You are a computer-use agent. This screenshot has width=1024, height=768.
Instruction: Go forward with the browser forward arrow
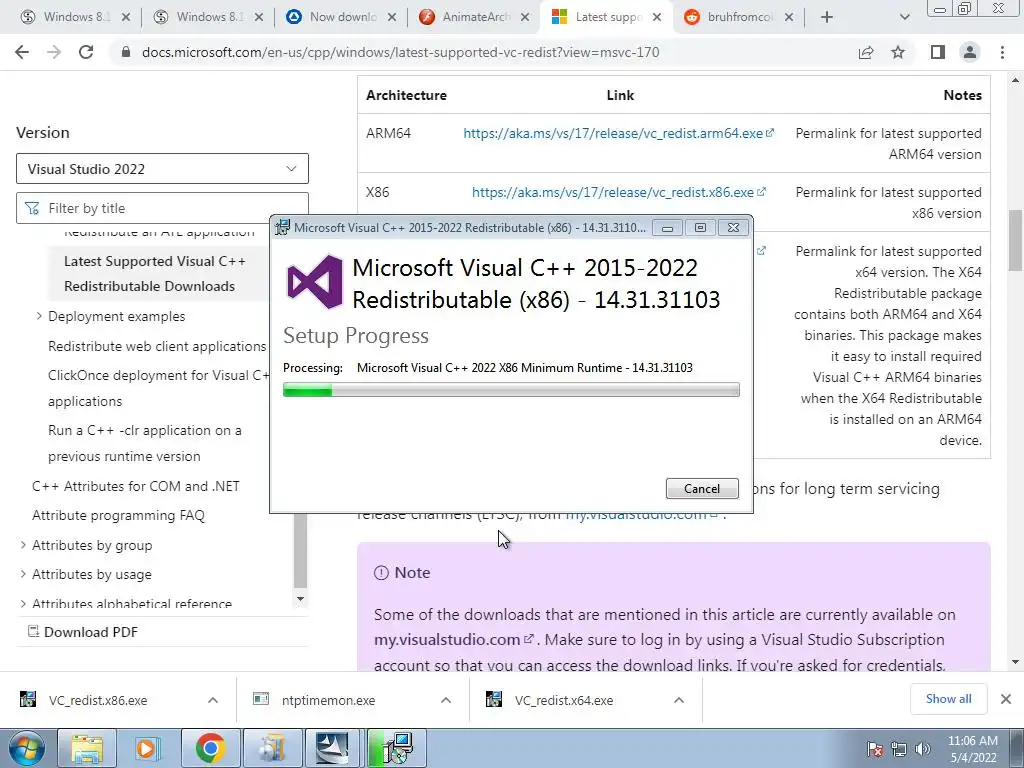pyautogui.click(x=54, y=52)
